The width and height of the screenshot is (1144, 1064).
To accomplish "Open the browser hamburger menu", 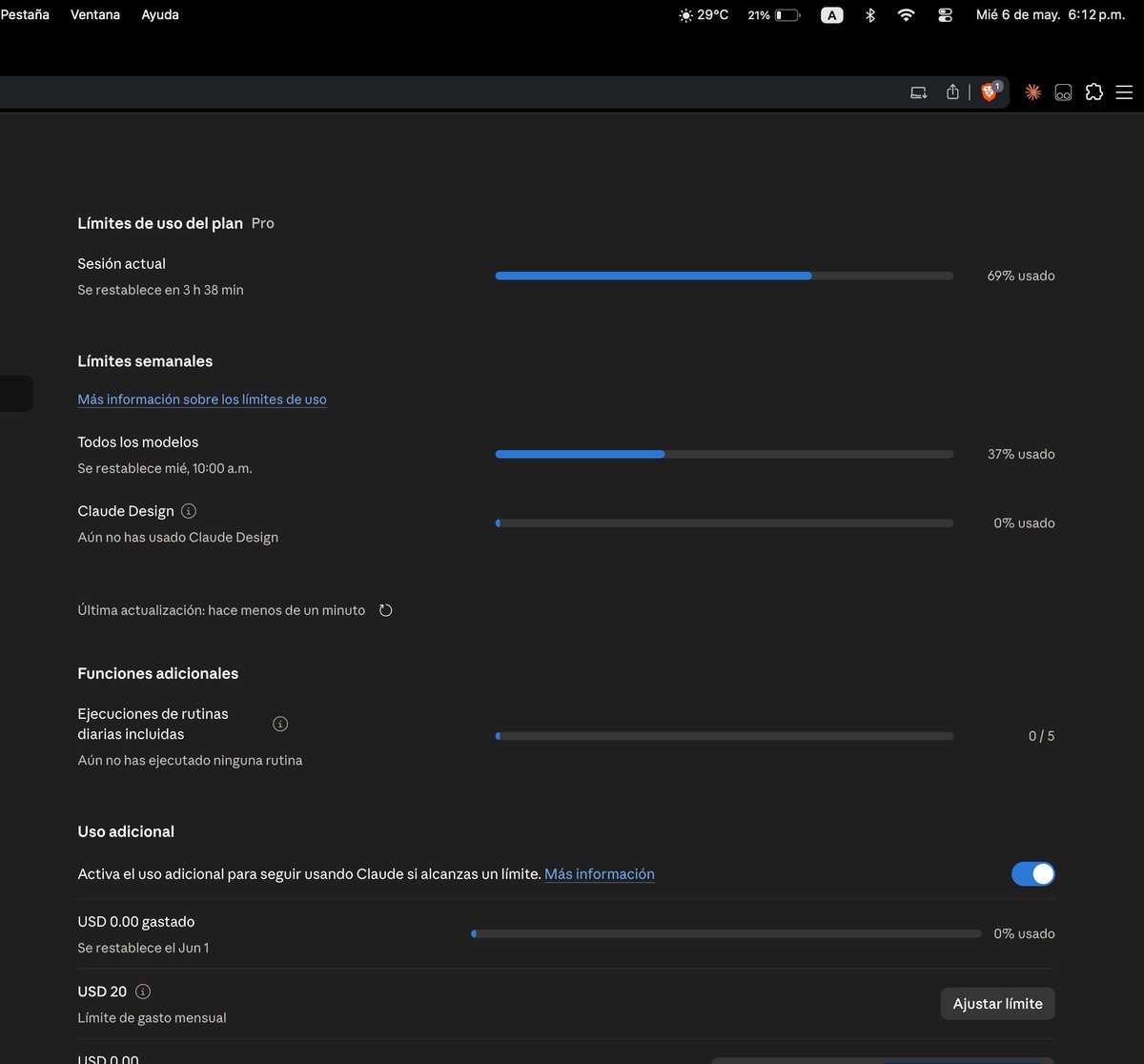I will [x=1124, y=92].
